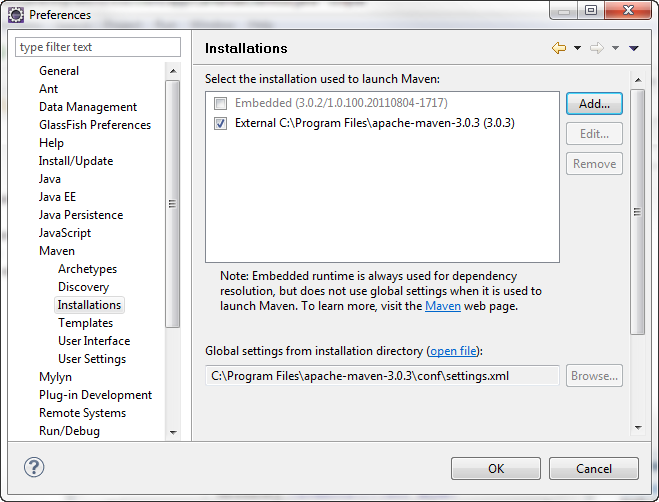
Task: Open Maven User Interface page
Action: coord(94,341)
